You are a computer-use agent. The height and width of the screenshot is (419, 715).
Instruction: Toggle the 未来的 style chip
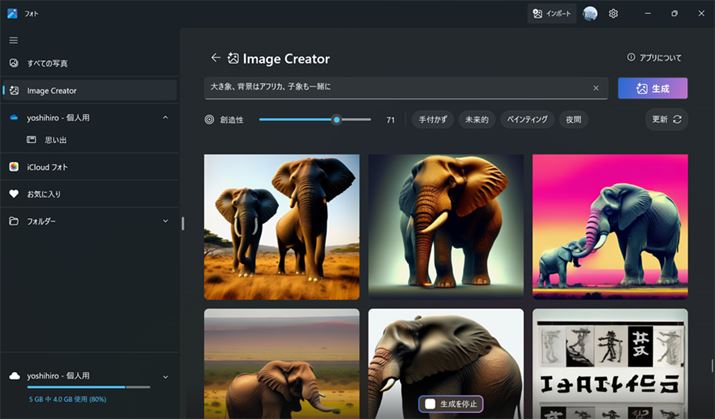477,119
